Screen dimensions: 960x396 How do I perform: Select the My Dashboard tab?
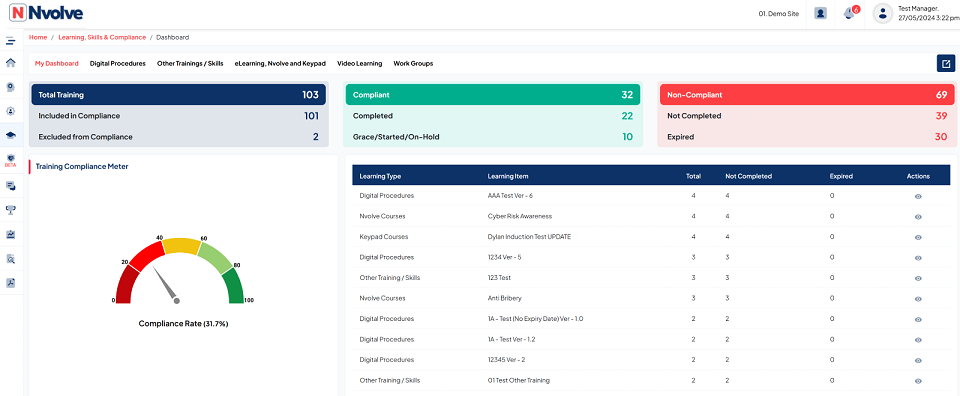(56, 63)
